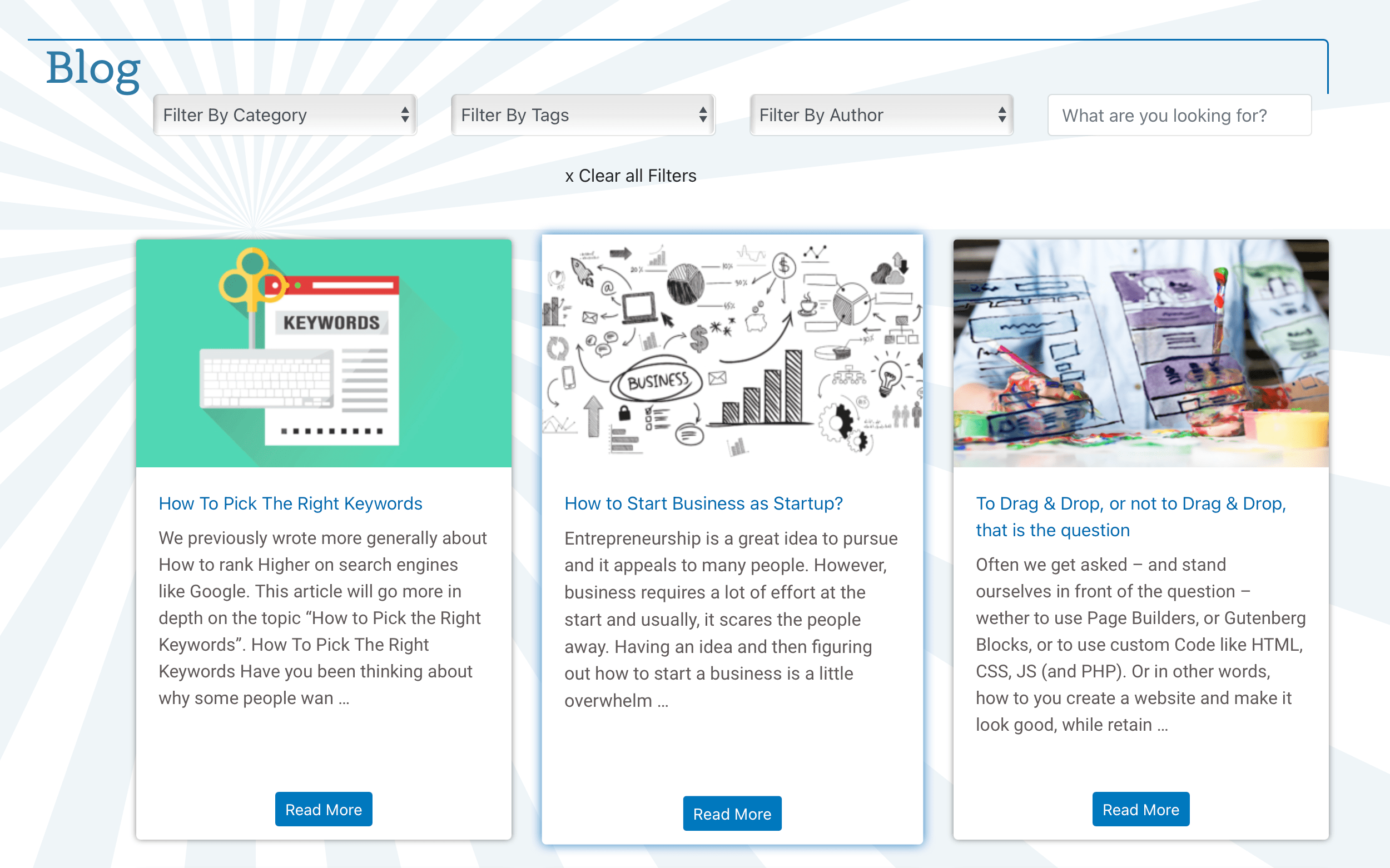Open the Filter By Tags dropdown

tap(583, 115)
